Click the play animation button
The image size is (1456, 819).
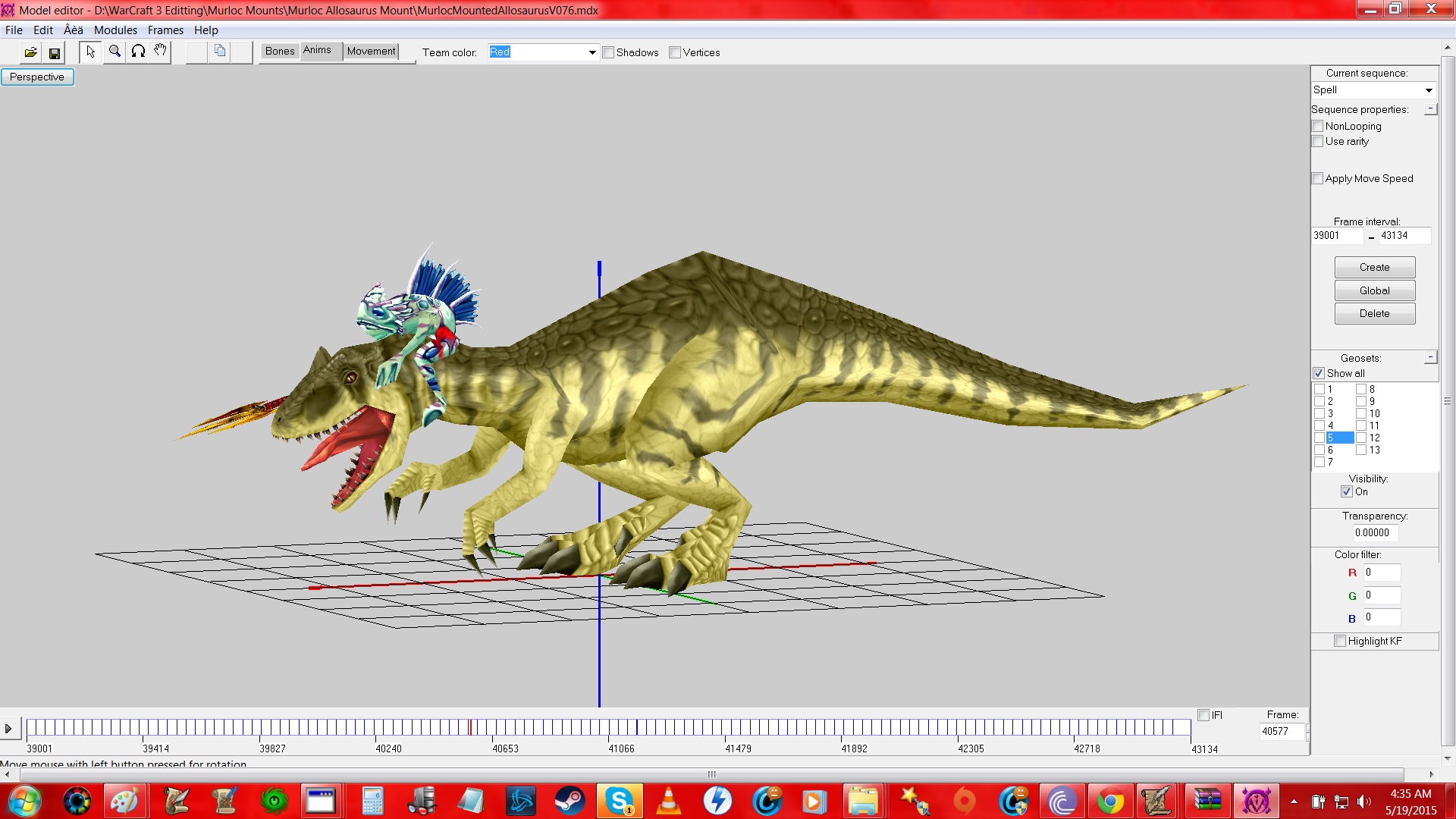coord(8,729)
